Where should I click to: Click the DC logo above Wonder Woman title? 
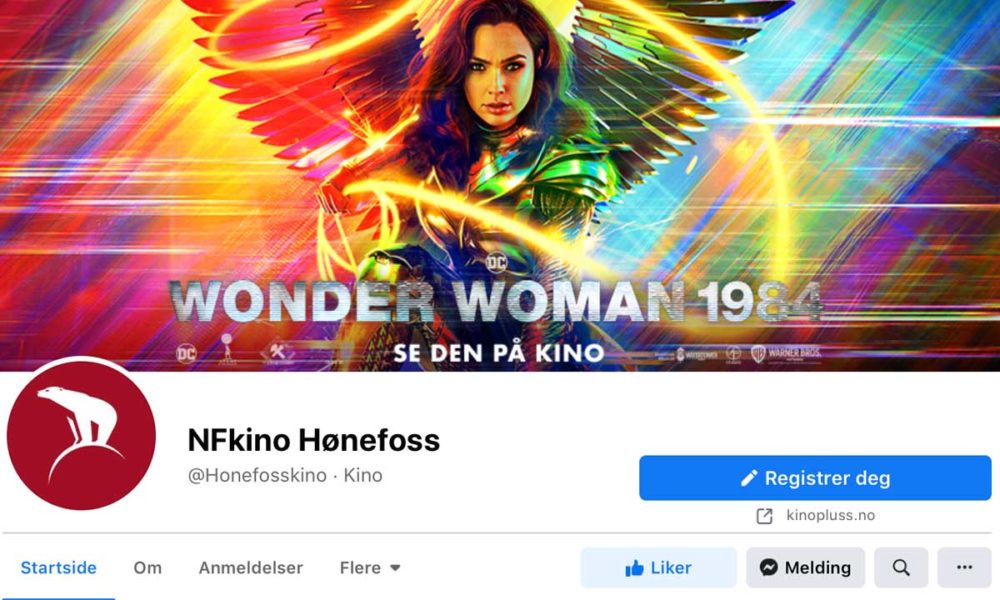point(496,262)
